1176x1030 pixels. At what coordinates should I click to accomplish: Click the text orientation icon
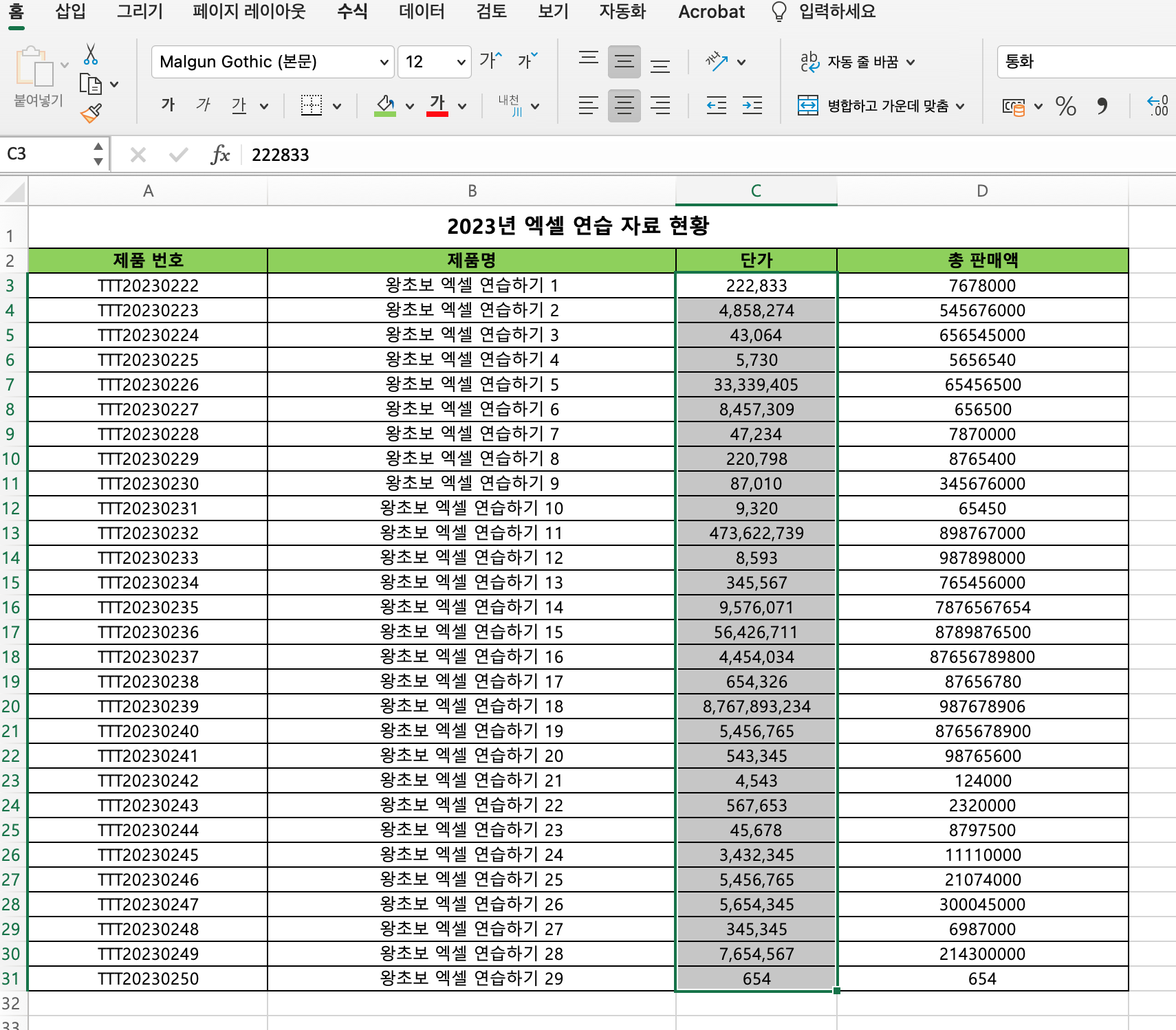pos(717,61)
